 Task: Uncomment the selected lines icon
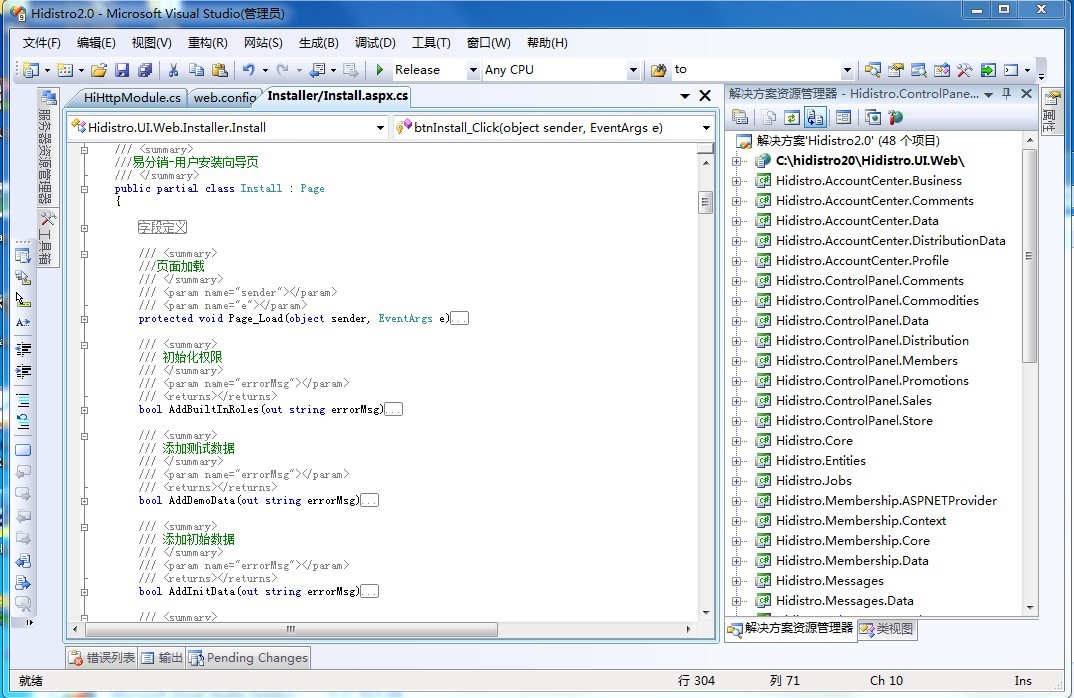[23, 421]
